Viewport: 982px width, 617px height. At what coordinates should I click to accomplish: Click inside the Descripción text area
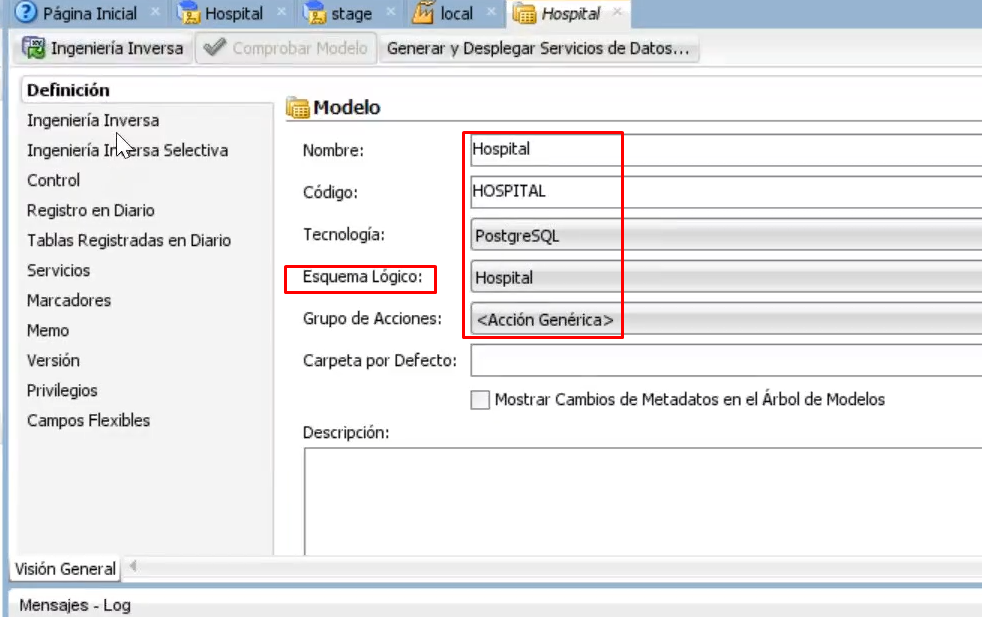(643, 501)
